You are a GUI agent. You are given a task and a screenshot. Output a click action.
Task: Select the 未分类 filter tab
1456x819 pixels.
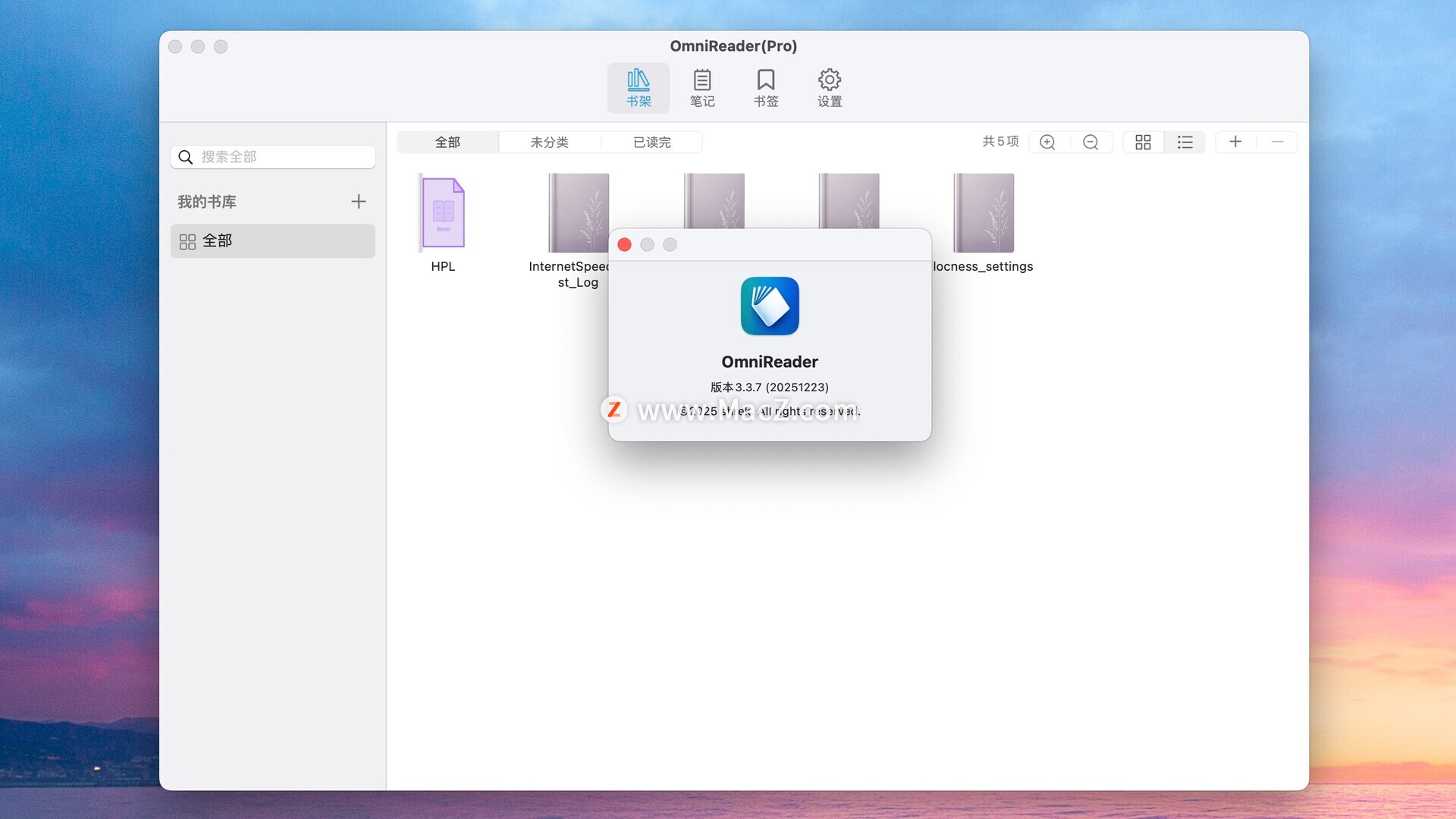pos(549,142)
